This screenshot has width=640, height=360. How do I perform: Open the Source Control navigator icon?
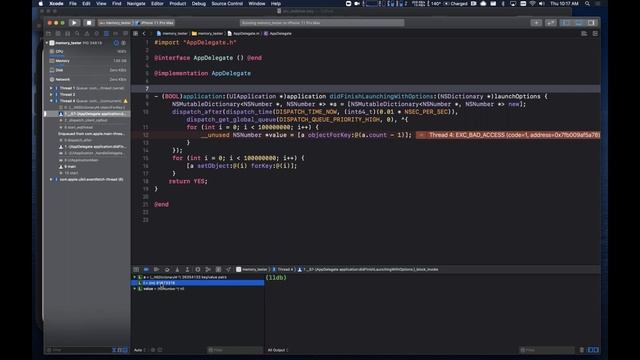click(58, 33)
